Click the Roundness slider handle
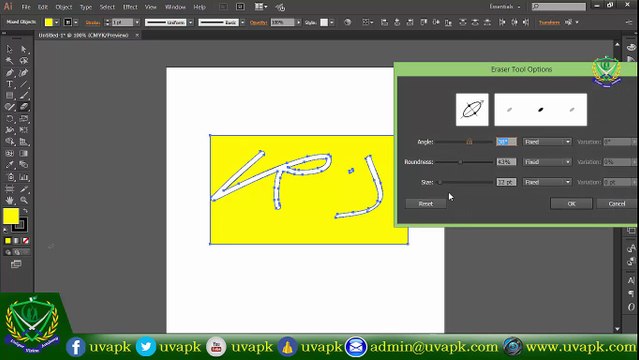This screenshot has height=360, width=639. coord(460,162)
